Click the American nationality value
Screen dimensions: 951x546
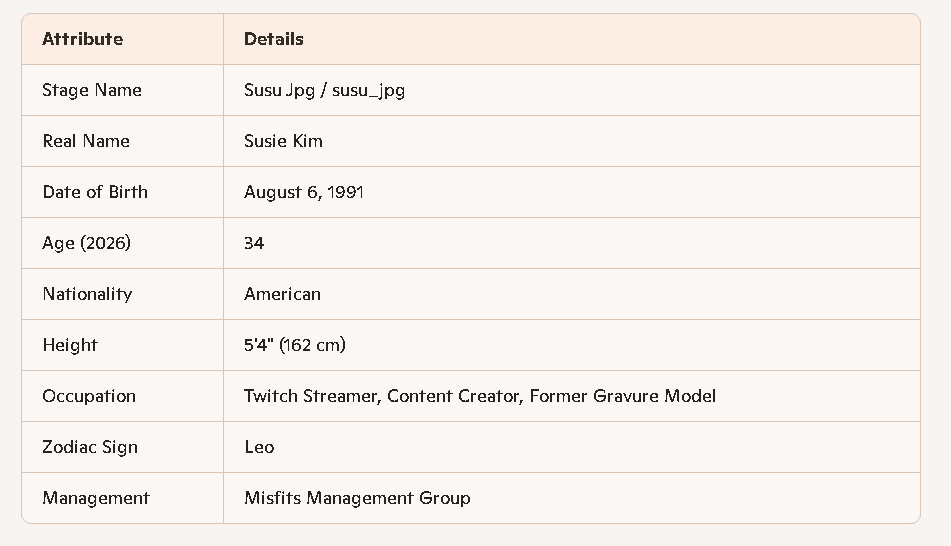point(282,294)
